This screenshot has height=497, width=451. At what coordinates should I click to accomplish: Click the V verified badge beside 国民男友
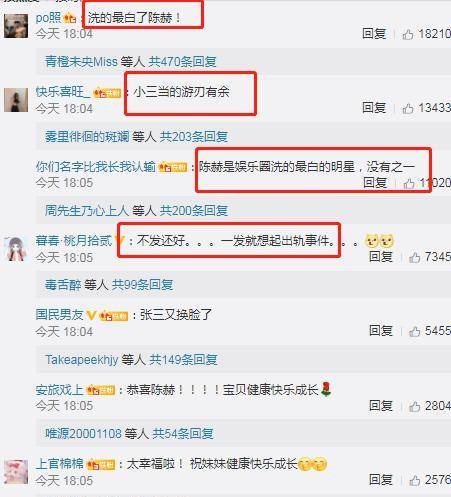91,315
